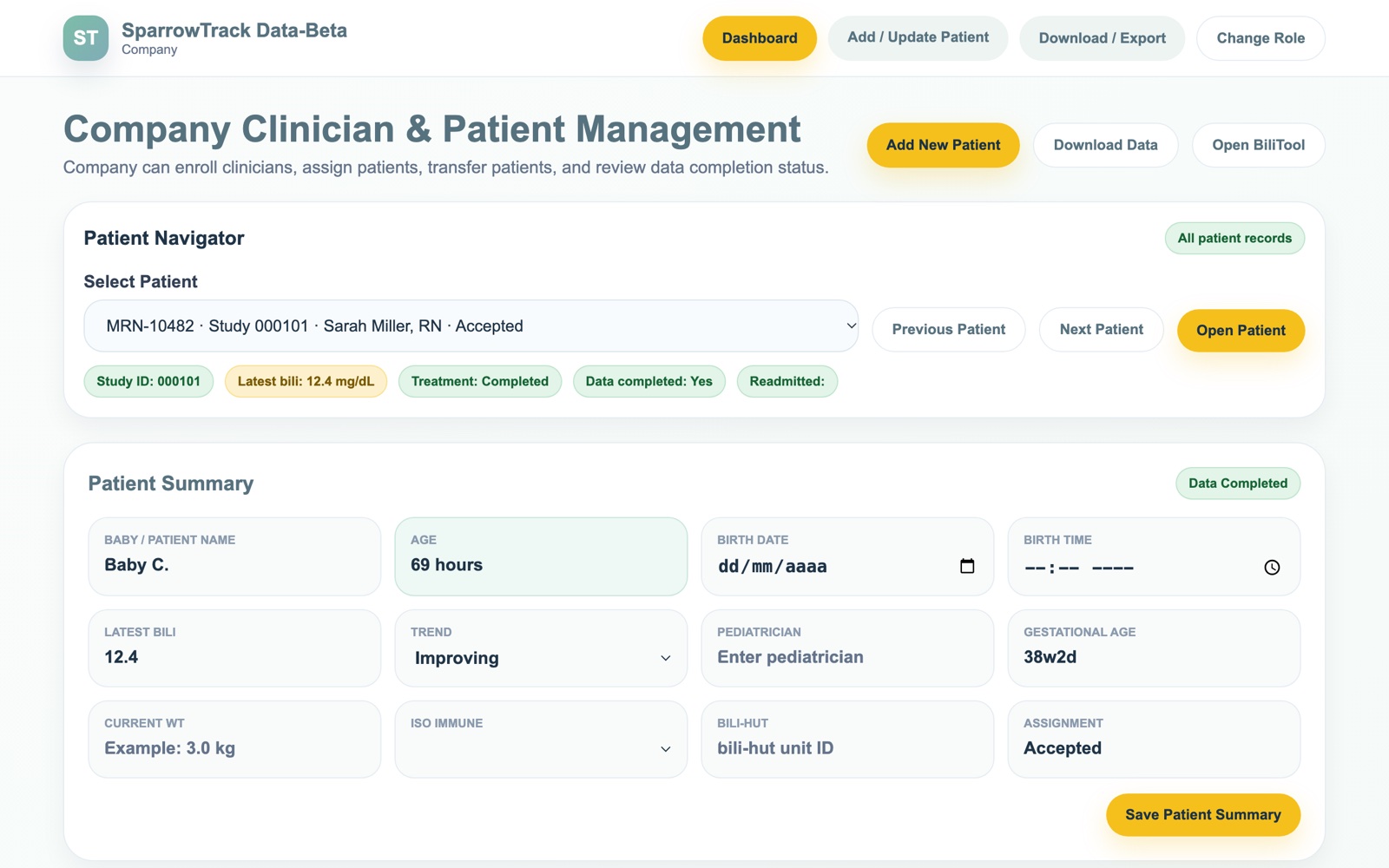
Task: Click the Age field showing 69 hours
Action: click(x=541, y=556)
